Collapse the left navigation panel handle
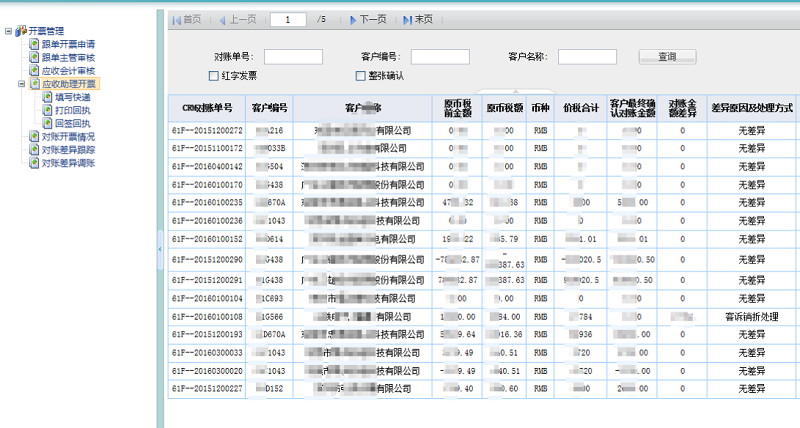 [x=160, y=249]
